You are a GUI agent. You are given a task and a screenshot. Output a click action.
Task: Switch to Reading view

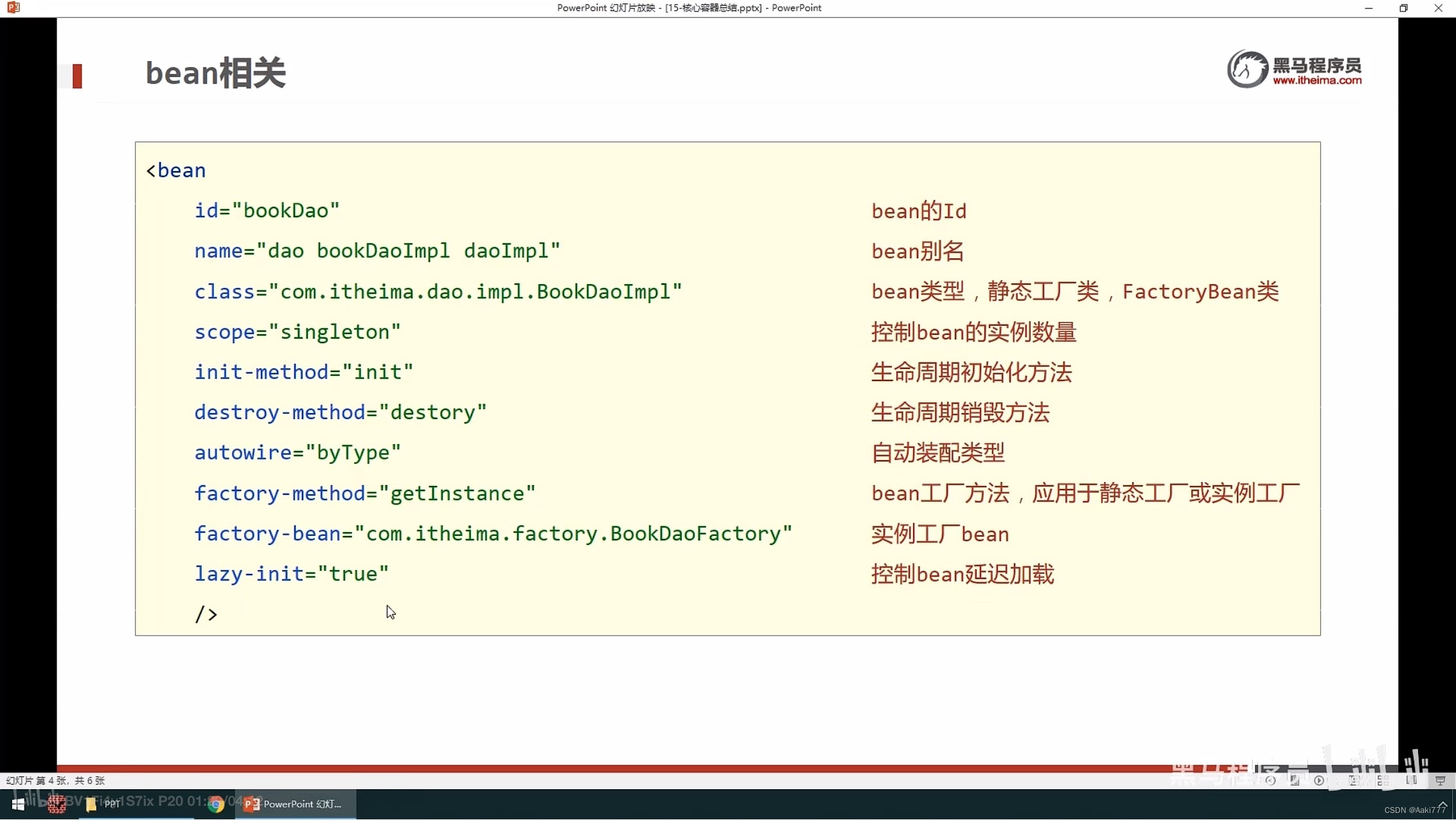[x=1412, y=780]
